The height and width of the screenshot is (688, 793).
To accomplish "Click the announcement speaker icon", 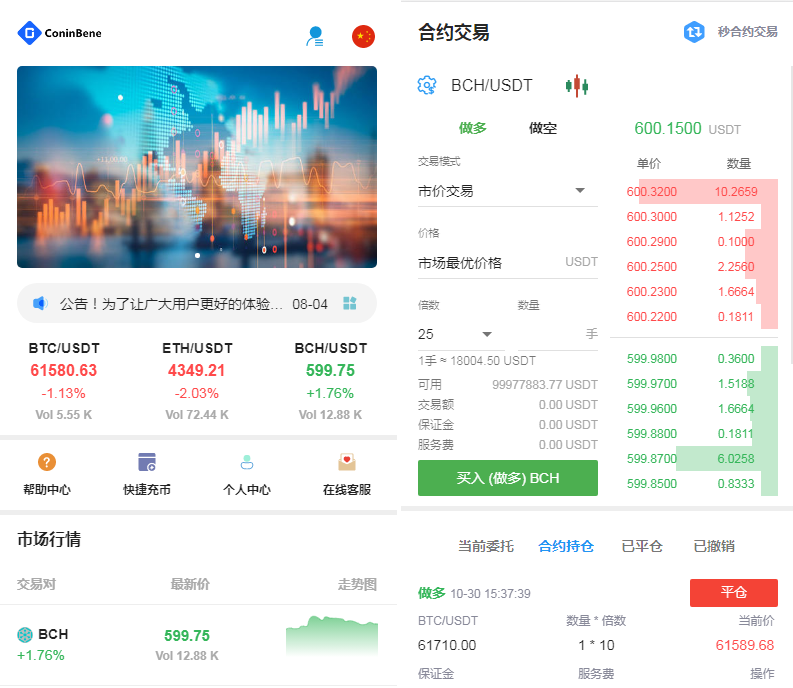I will (x=40, y=303).
